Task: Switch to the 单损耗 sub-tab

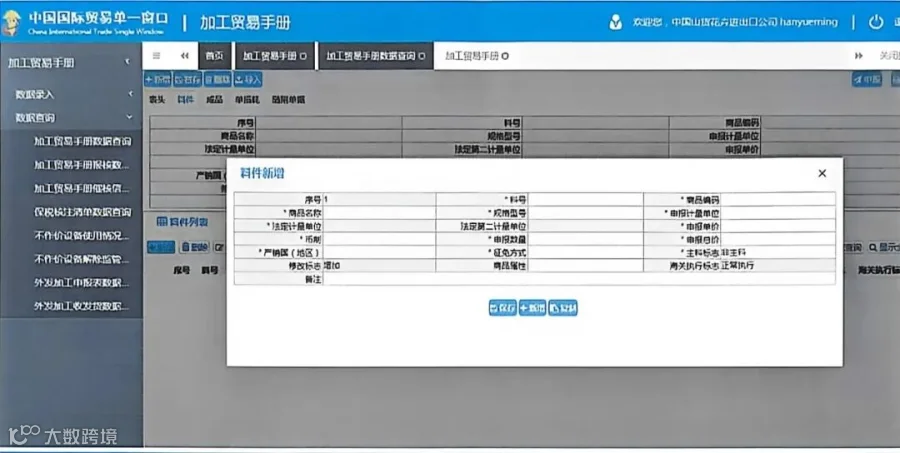Action: (247, 100)
